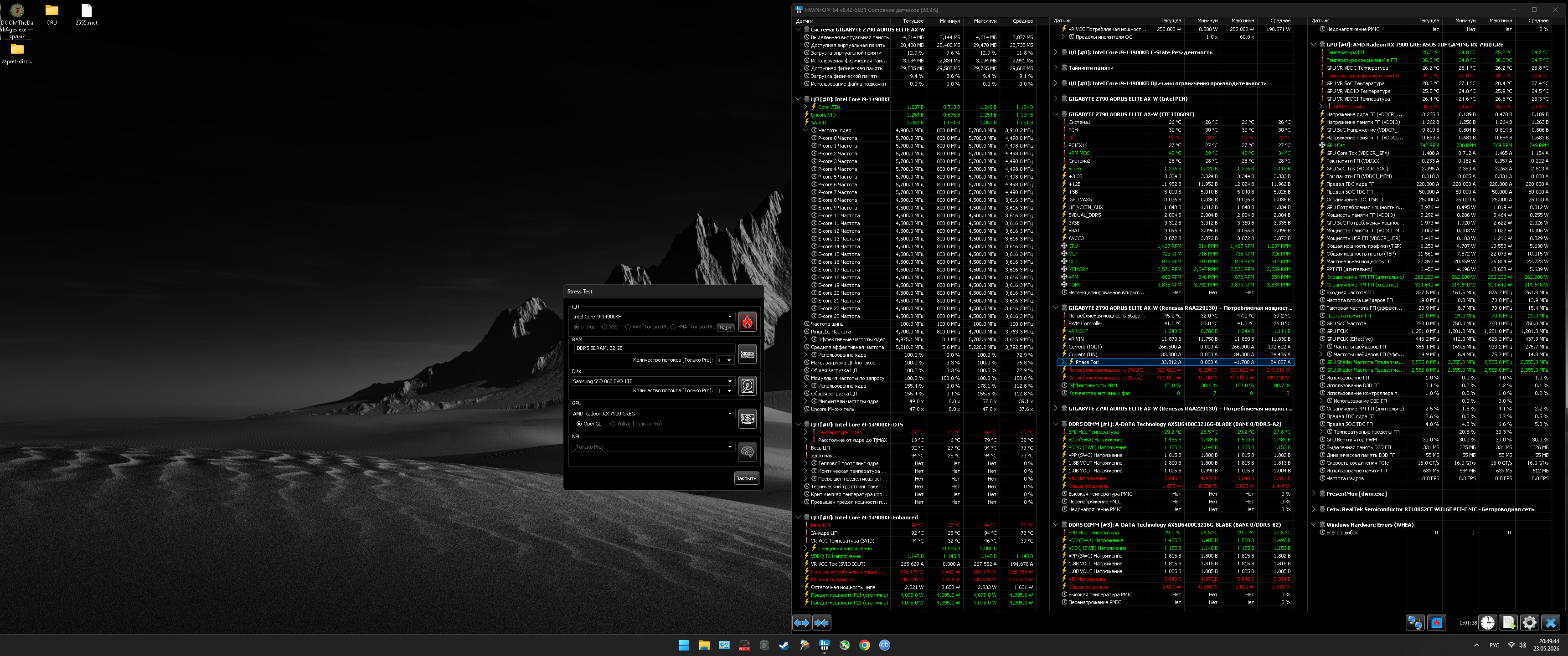The image size is (1568, 656).
Task: Click HWiNFO's log-to-file sheet icon
Action: coord(1508,623)
